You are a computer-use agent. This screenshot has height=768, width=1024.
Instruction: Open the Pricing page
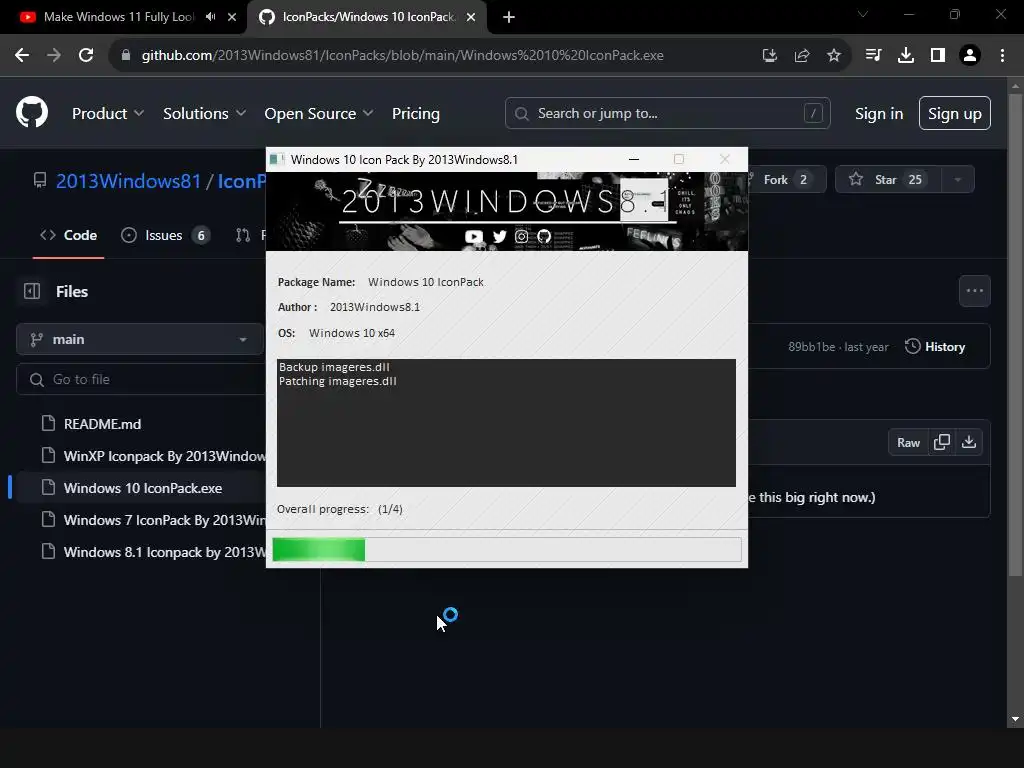pos(415,114)
